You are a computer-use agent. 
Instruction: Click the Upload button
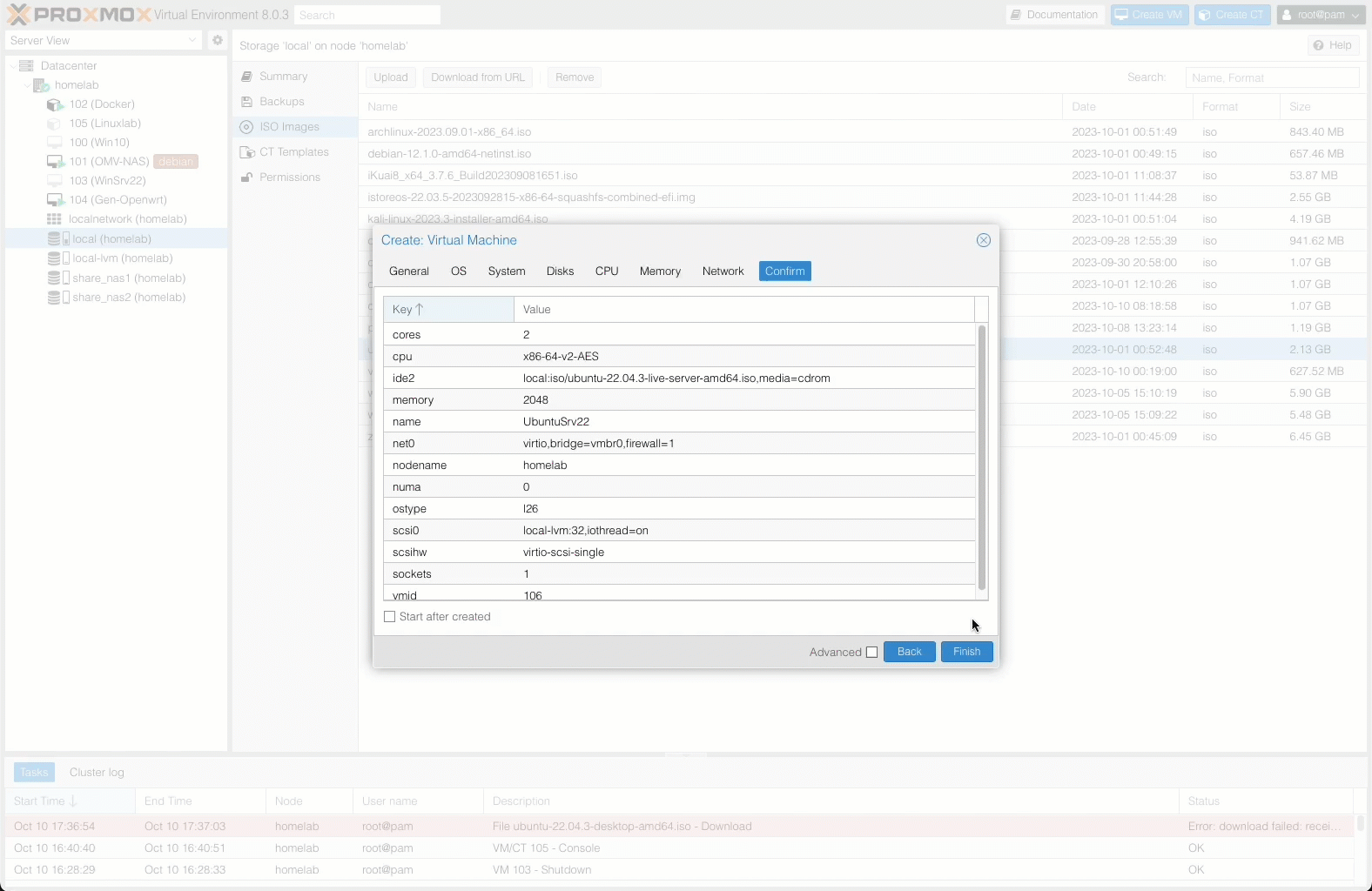(x=391, y=77)
